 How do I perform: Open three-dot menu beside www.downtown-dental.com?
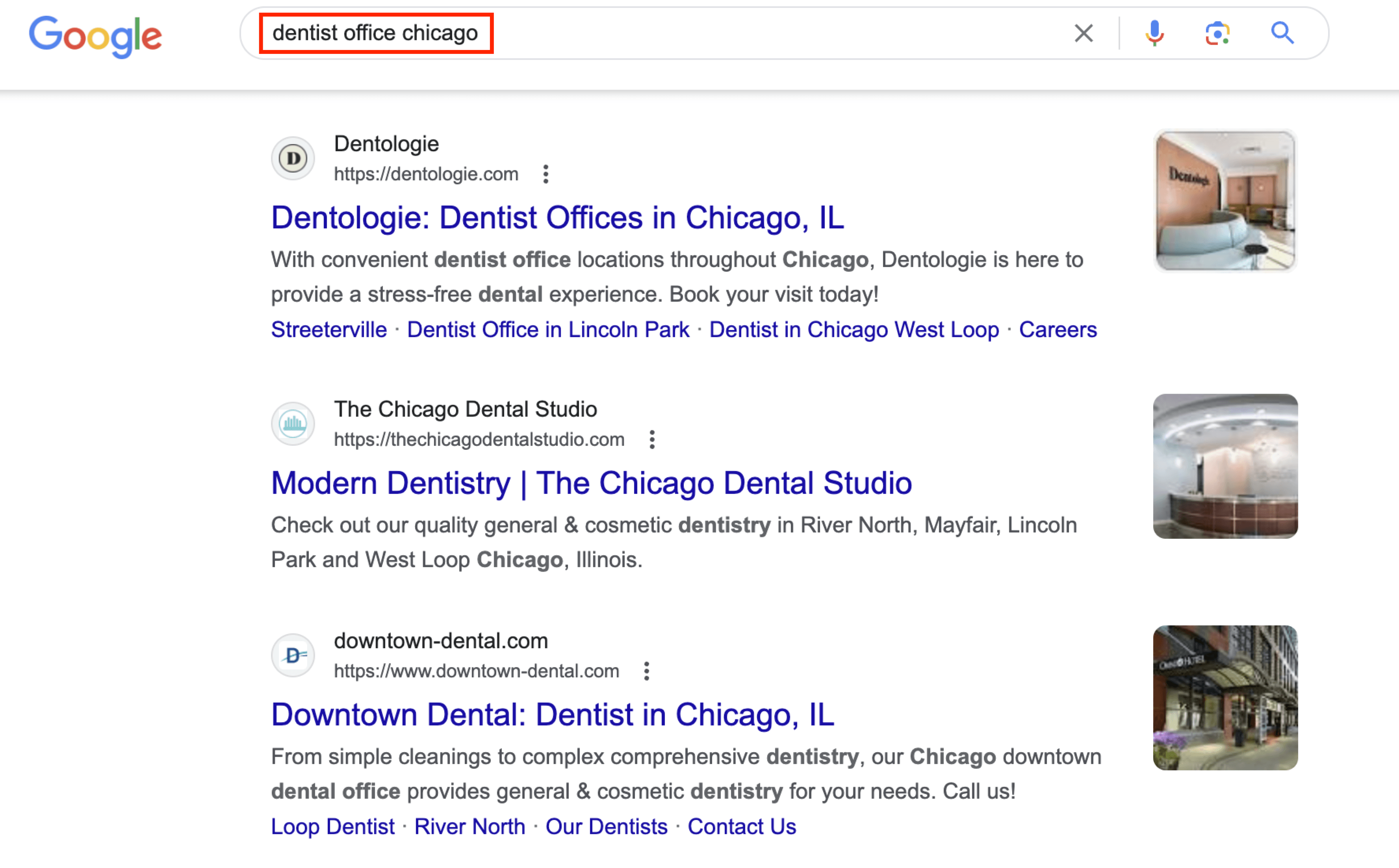pos(646,671)
